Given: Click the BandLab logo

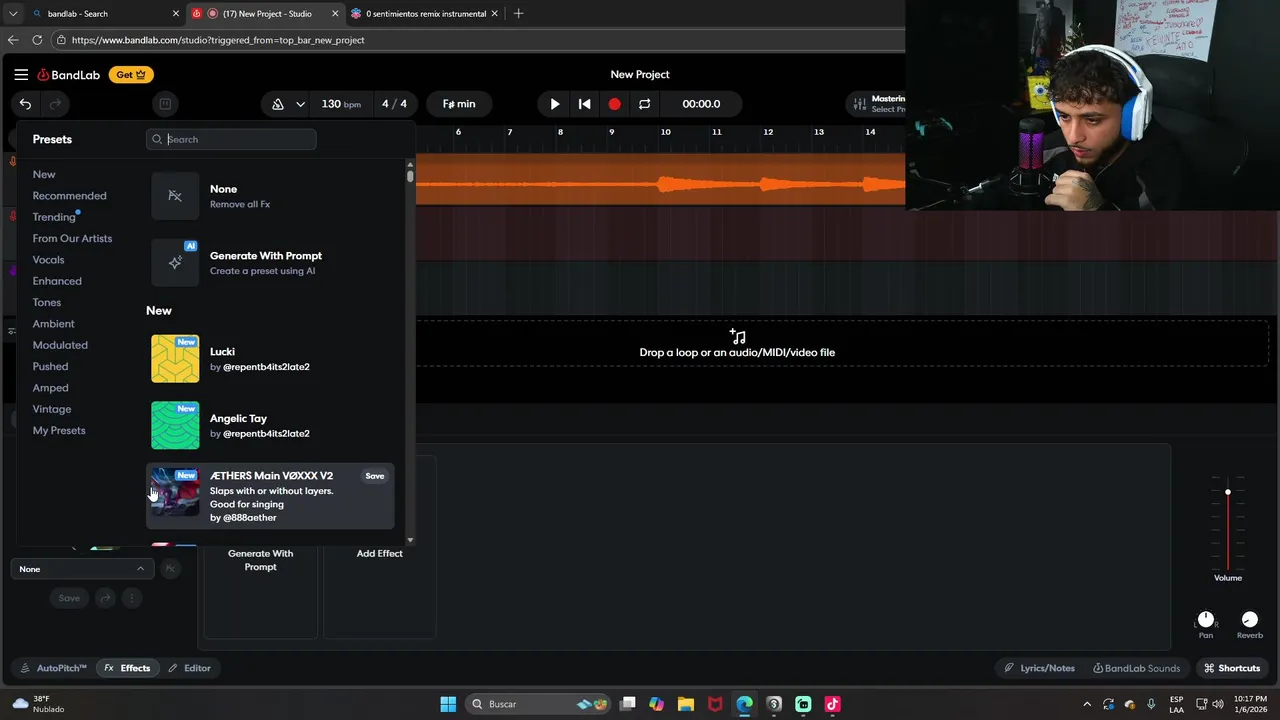Looking at the screenshot, I should [69, 74].
